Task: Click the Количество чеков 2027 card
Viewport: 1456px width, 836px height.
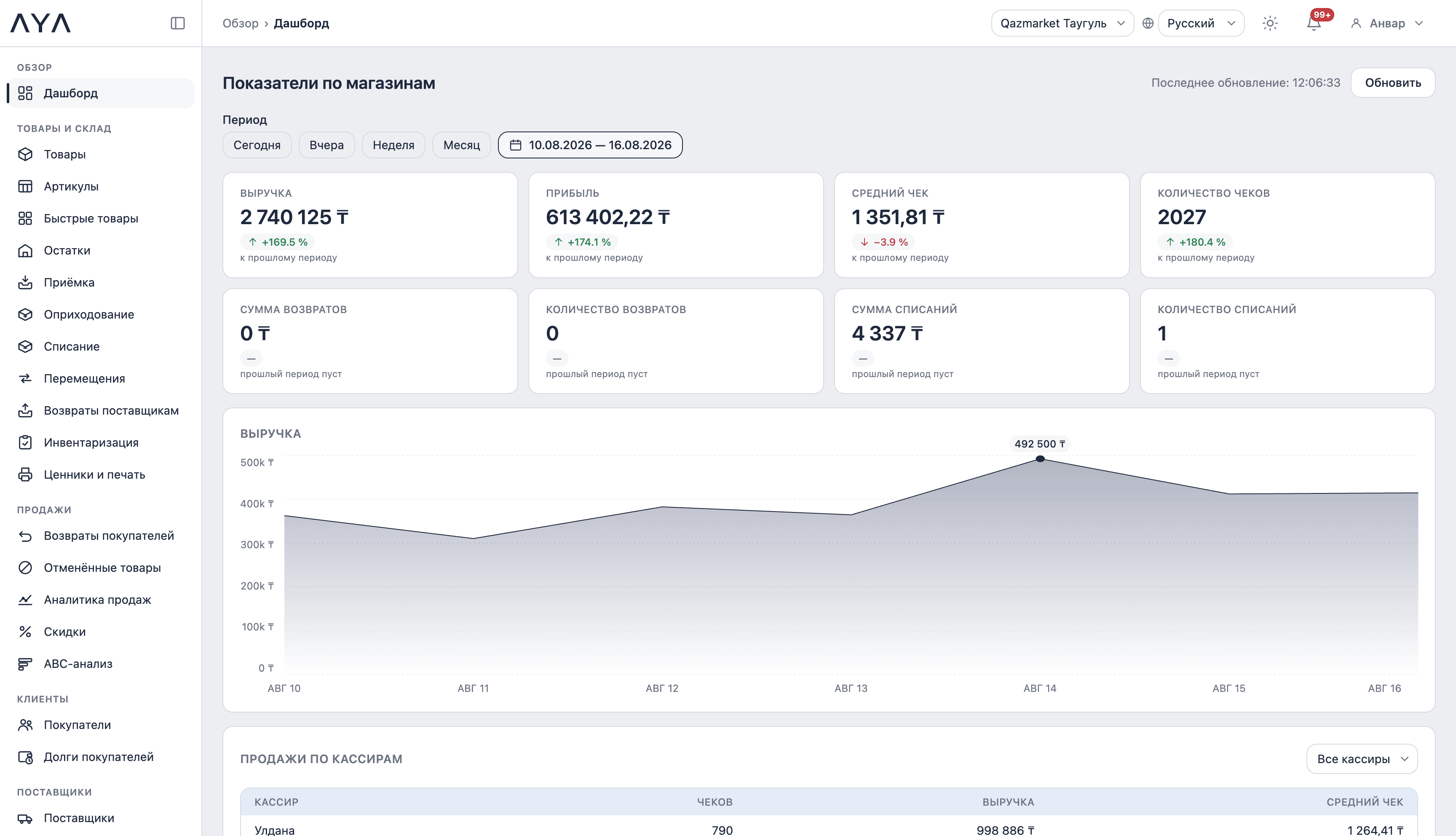Action: click(x=1288, y=225)
